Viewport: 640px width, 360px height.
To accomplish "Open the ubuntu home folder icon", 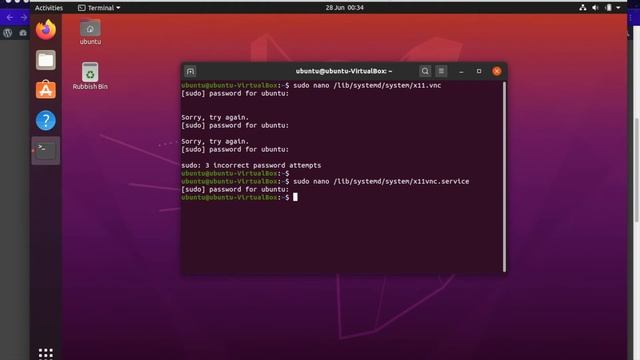I will tap(90, 32).
